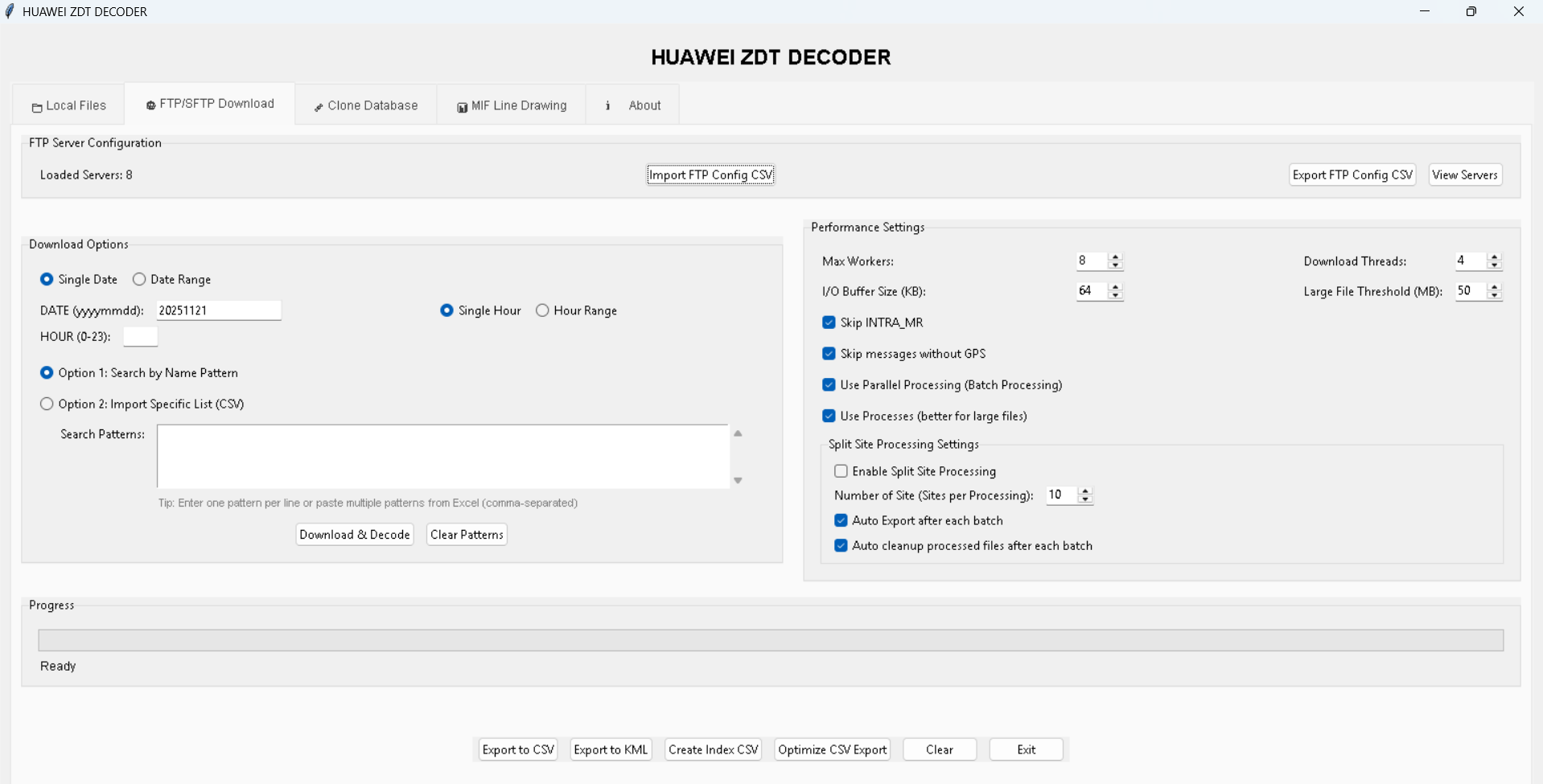Image resolution: width=1543 pixels, height=784 pixels.
Task: Enable Split Site Processing checkbox
Action: tap(841, 471)
